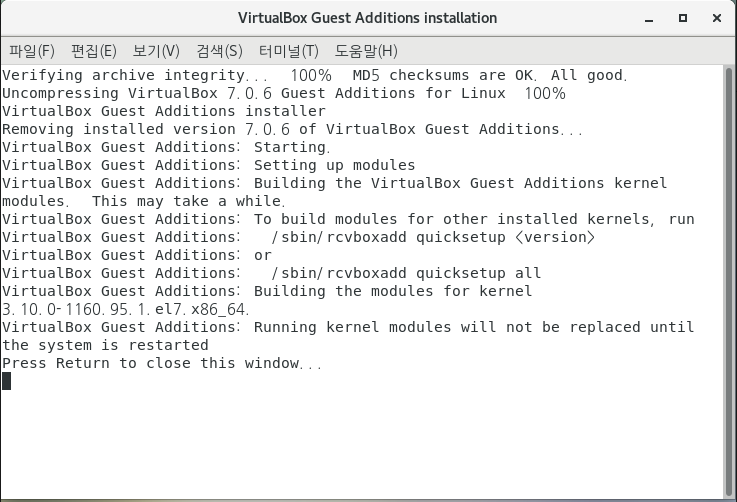Open the 보기(V) menu
This screenshot has height=502, width=737.
[156, 51]
